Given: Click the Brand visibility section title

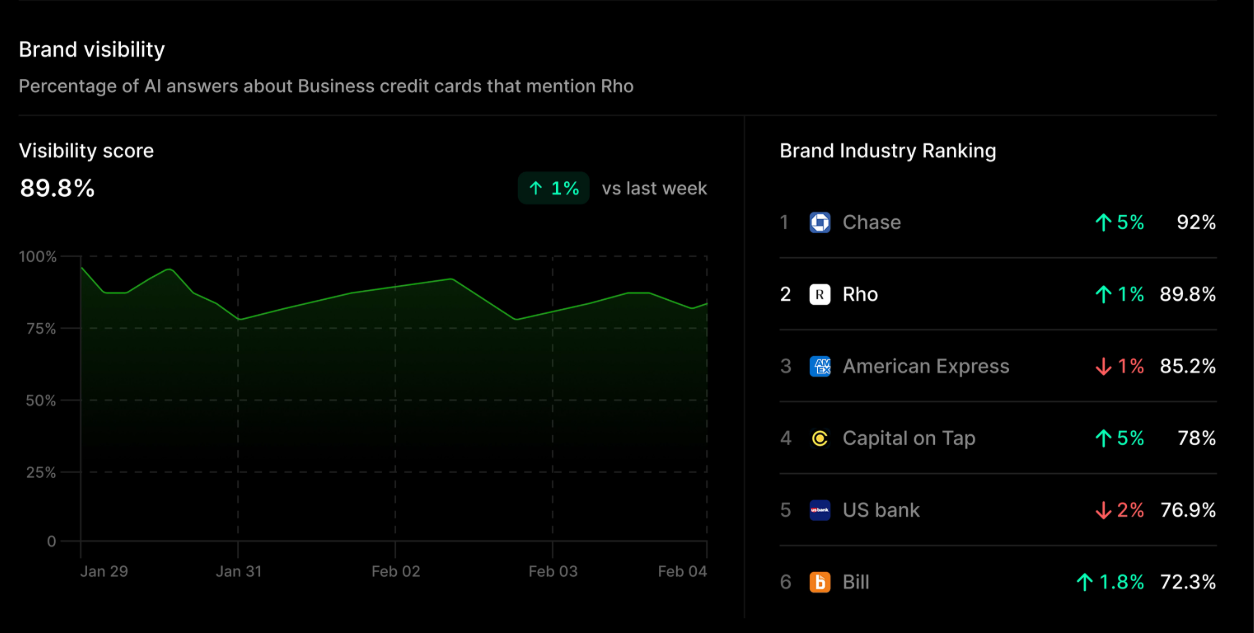Looking at the screenshot, I should point(92,50).
